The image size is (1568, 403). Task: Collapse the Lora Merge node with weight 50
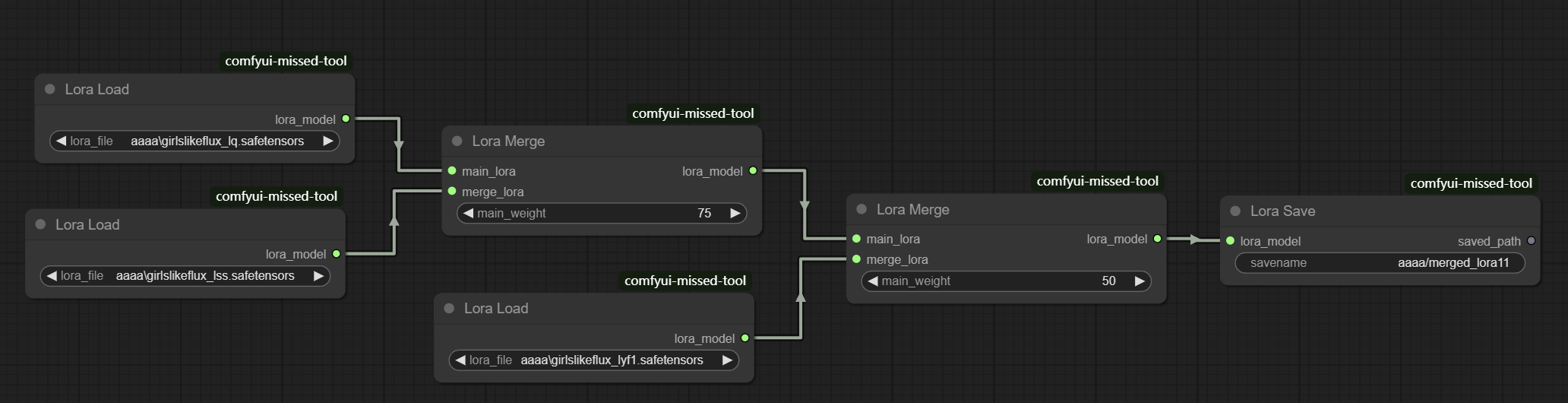861,209
